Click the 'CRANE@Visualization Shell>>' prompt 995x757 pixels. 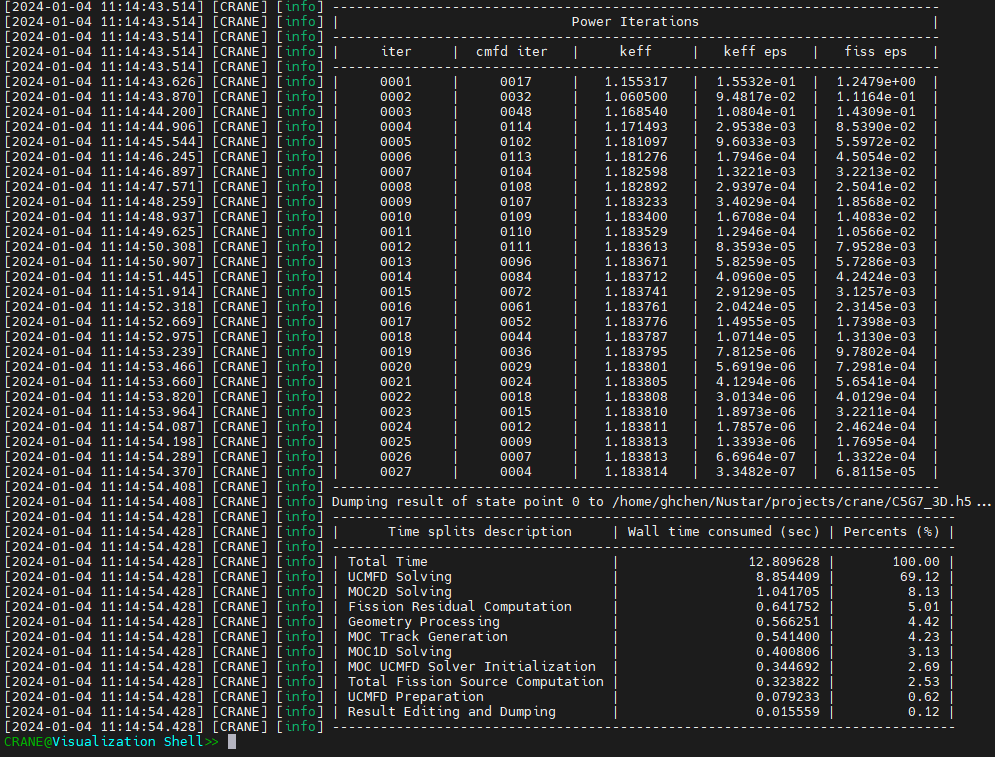point(112,742)
